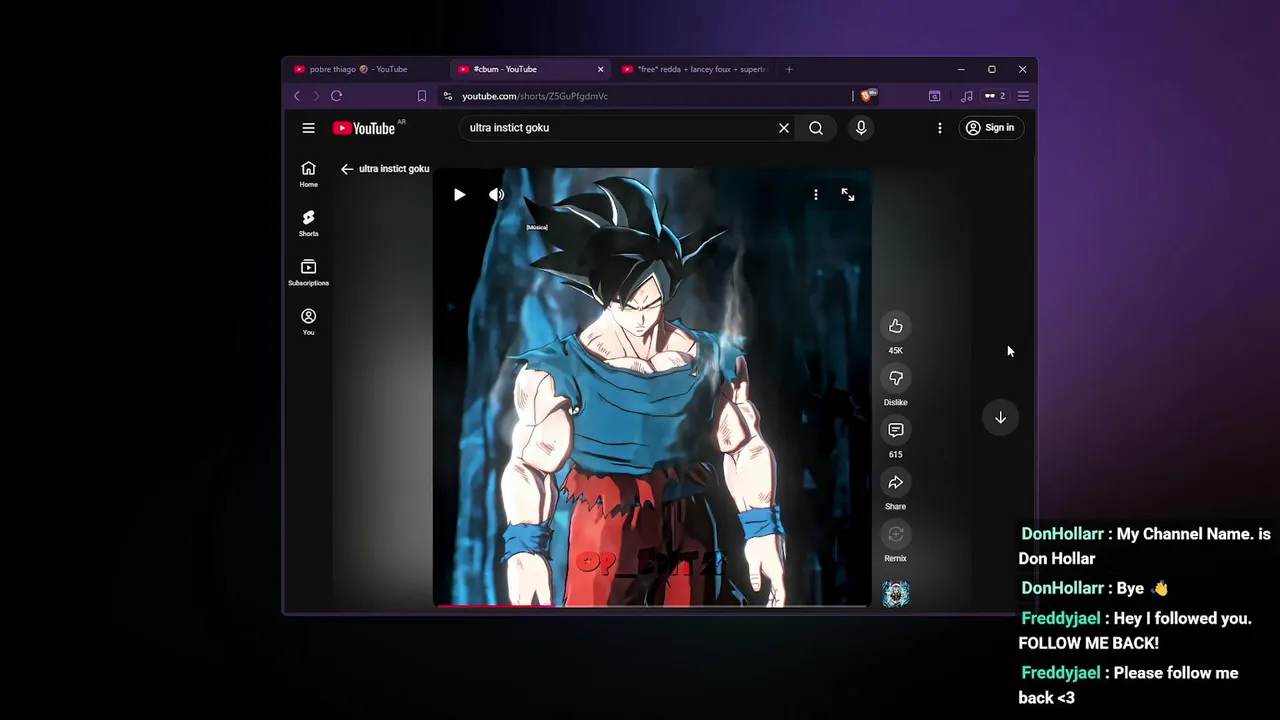The height and width of the screenshot is (720, 1280).
Task: Open the YouTube guide hamburger menu
Action: pos(308,128)
